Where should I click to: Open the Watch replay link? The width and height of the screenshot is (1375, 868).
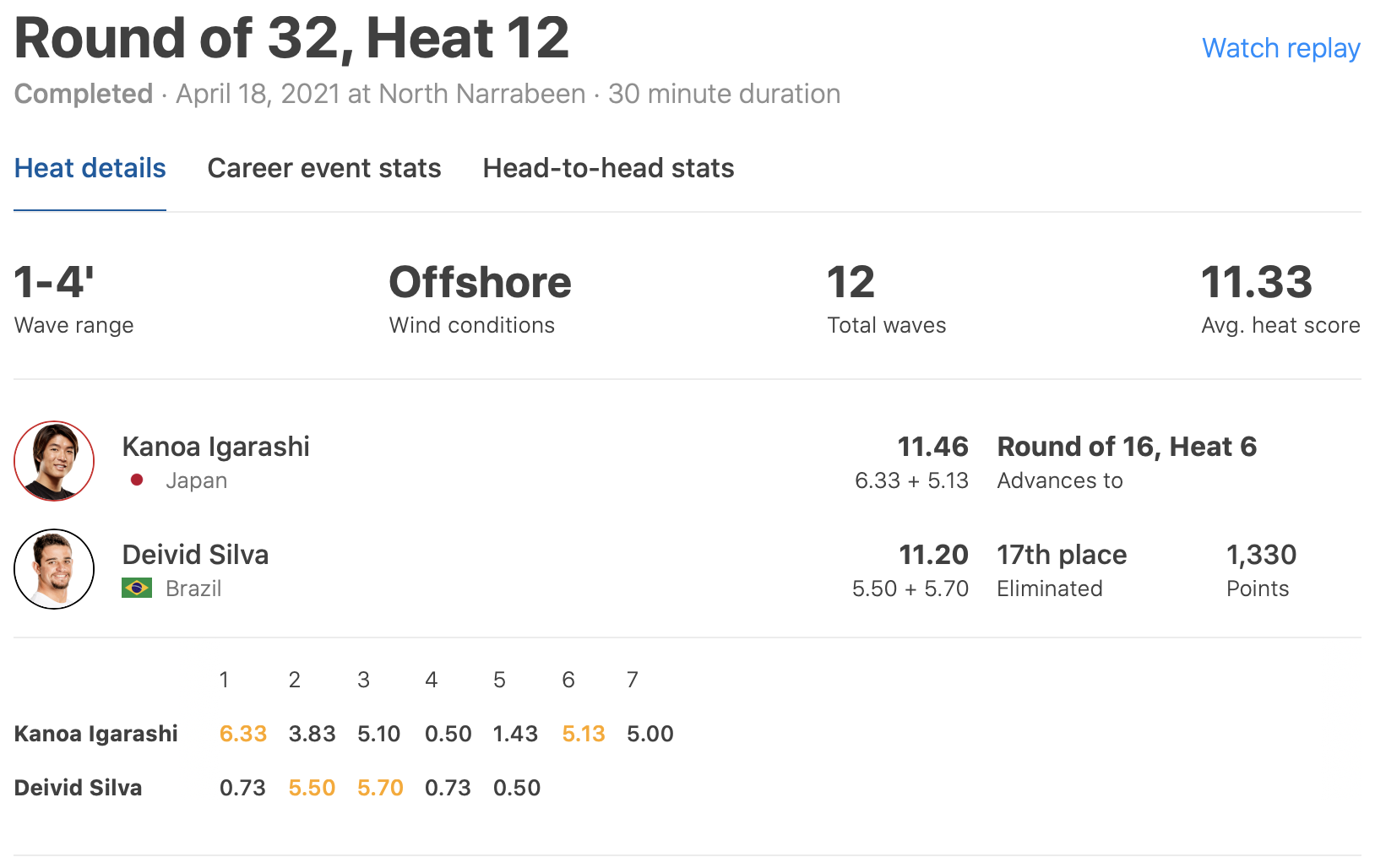1280,48
